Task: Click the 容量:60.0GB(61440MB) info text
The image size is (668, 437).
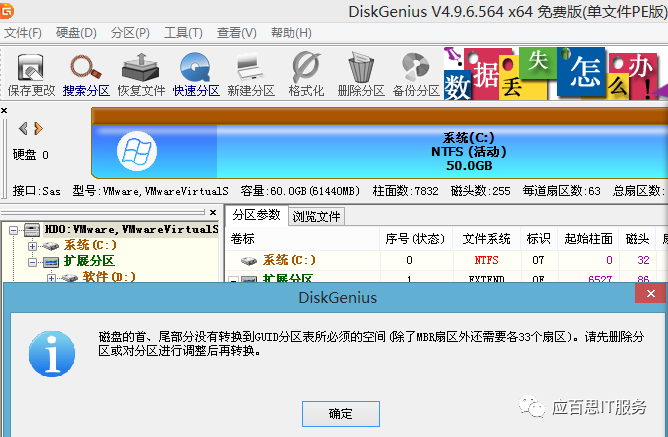Action: [300, 191]
